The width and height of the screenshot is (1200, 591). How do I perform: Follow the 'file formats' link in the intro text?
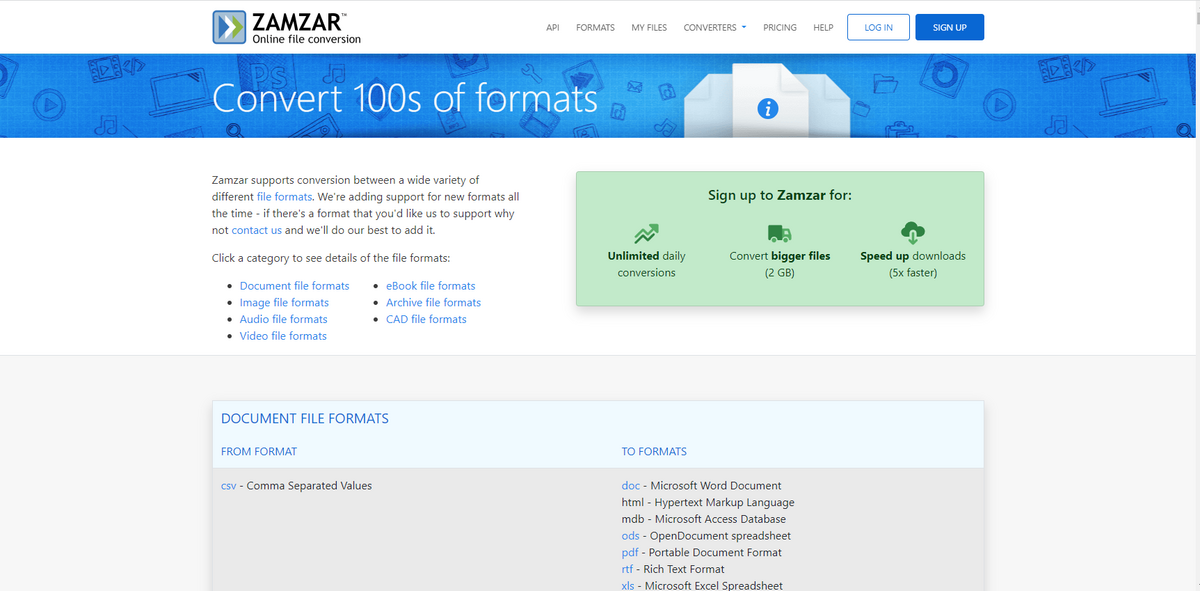click(x=285, y=197)
